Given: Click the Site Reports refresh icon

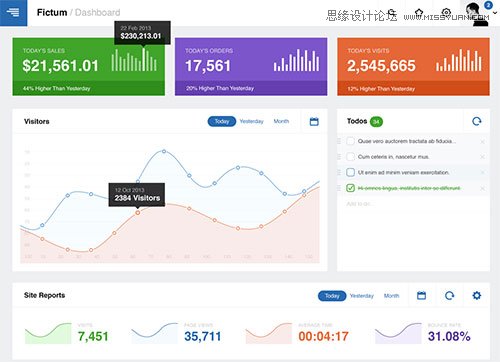Looking at the screenshot, I should pyautogui.click(x=449, y=295).
